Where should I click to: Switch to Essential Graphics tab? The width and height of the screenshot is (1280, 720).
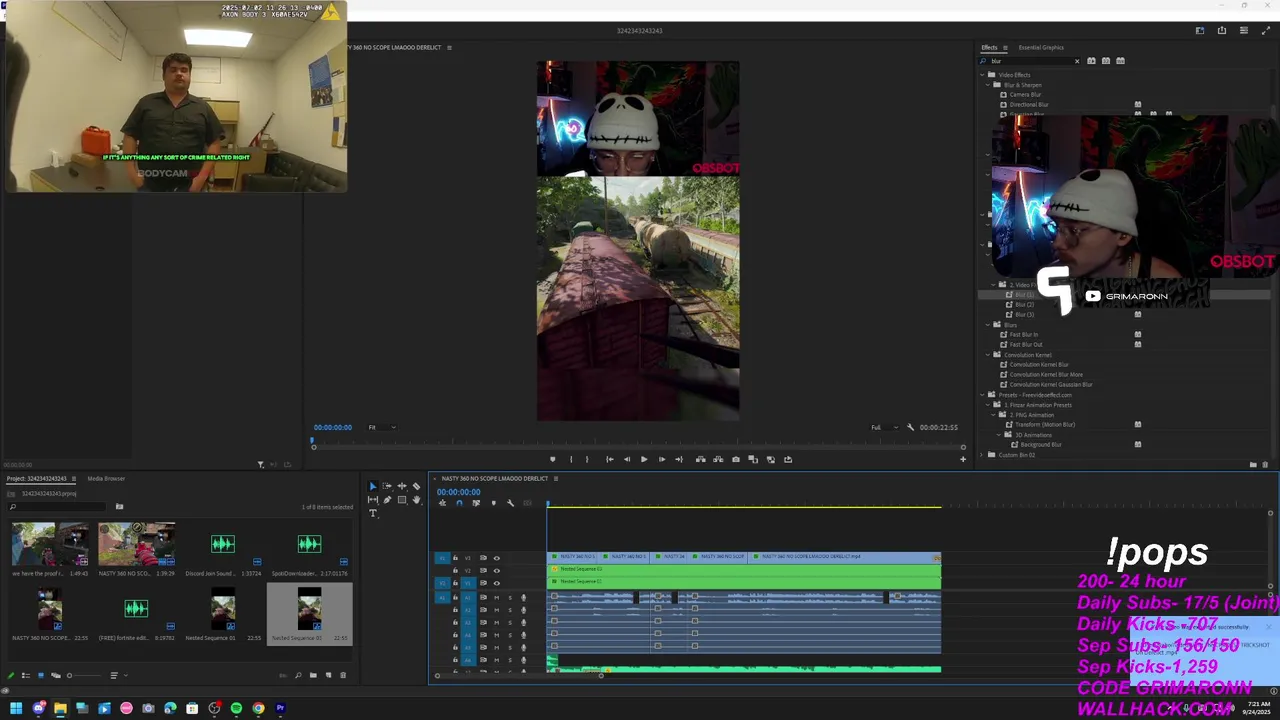1041,47
